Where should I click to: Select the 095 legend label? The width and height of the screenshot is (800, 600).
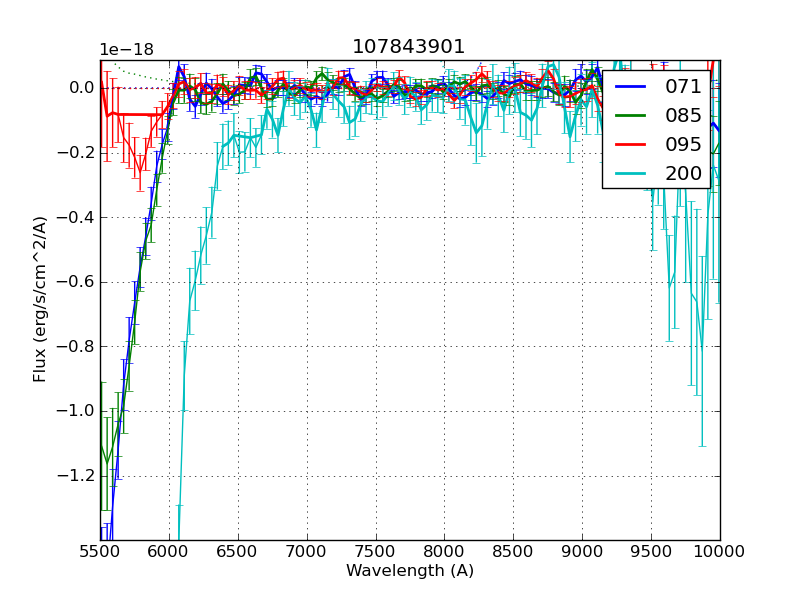(683, 145)
